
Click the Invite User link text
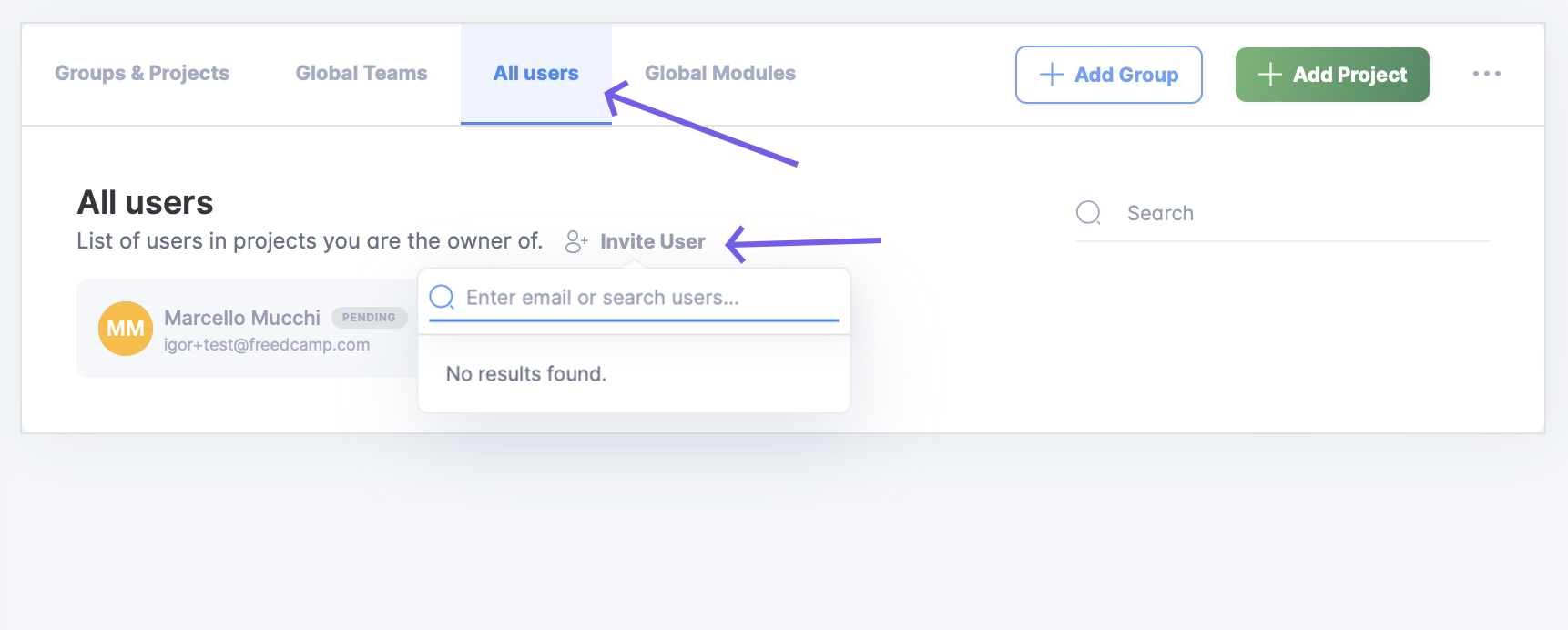pyautogui.click(x=653, y=241)
